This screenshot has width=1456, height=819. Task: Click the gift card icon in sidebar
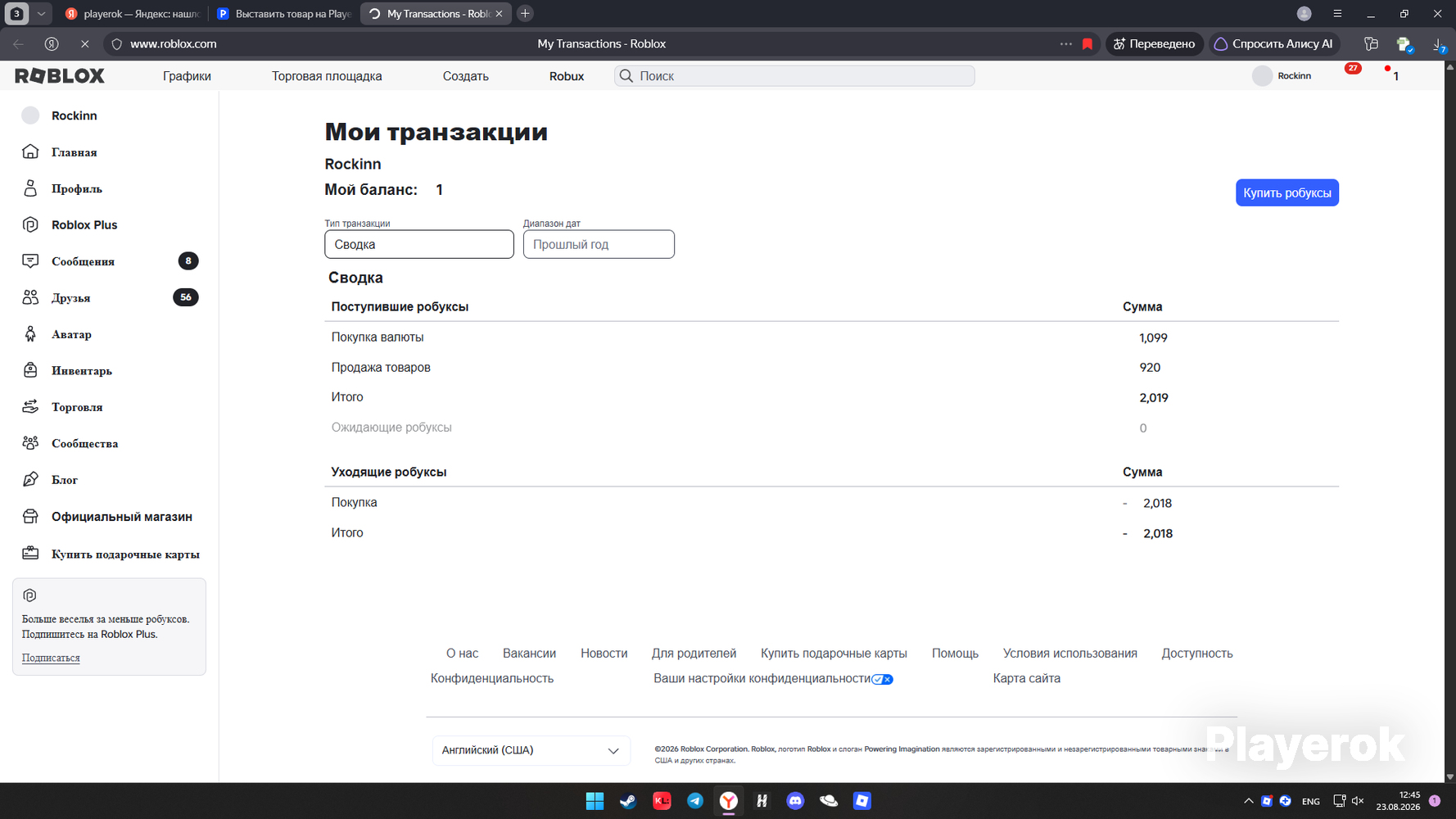tap(30, 554)
